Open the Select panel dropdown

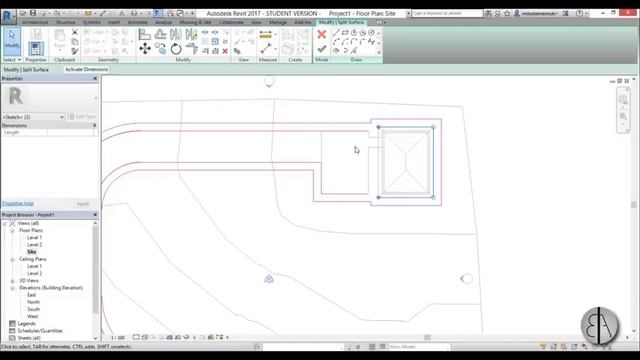click(x=12, y=60)
